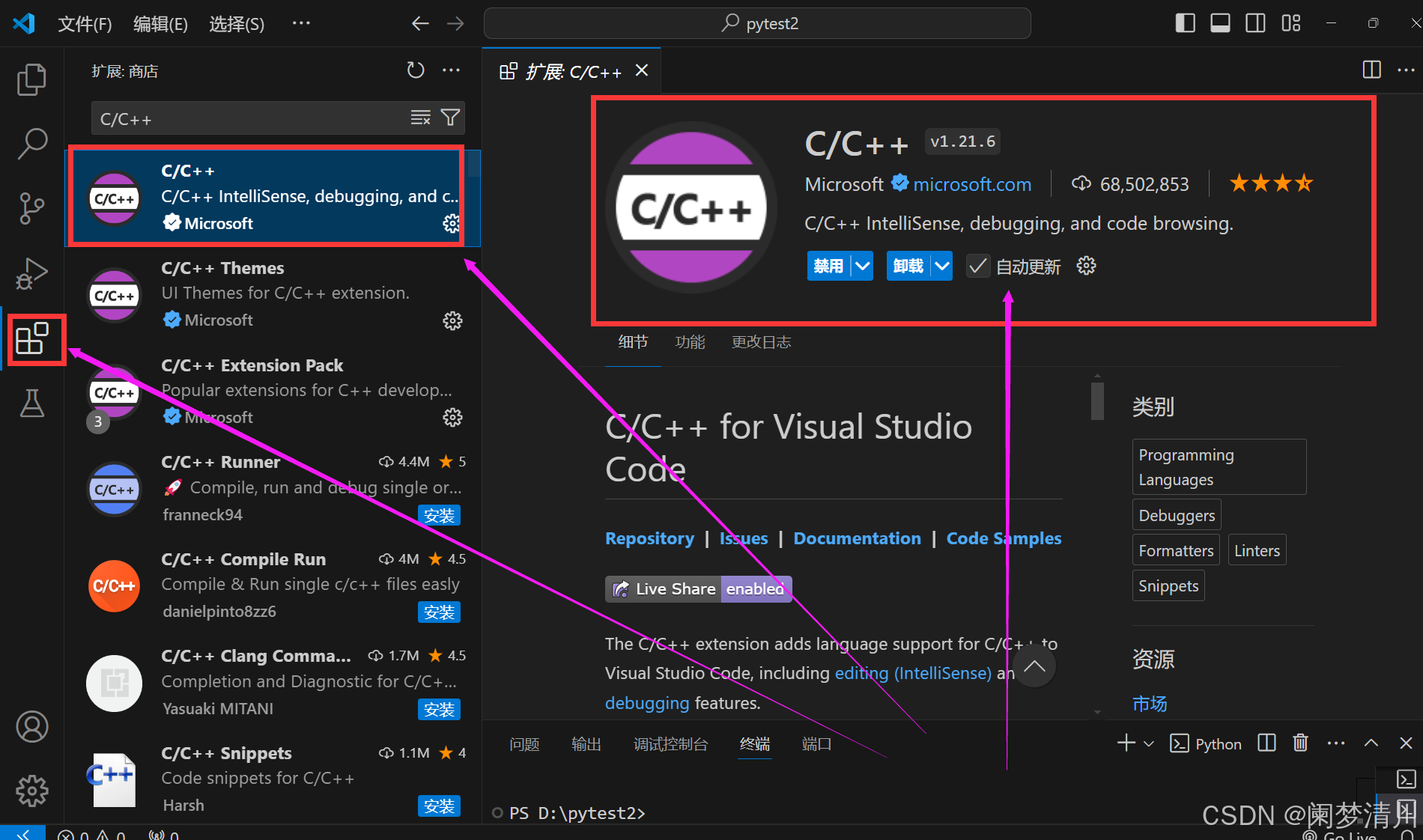Click the Disable button
The height and width of the screenshot is (840, 1423).
(828, 266)
